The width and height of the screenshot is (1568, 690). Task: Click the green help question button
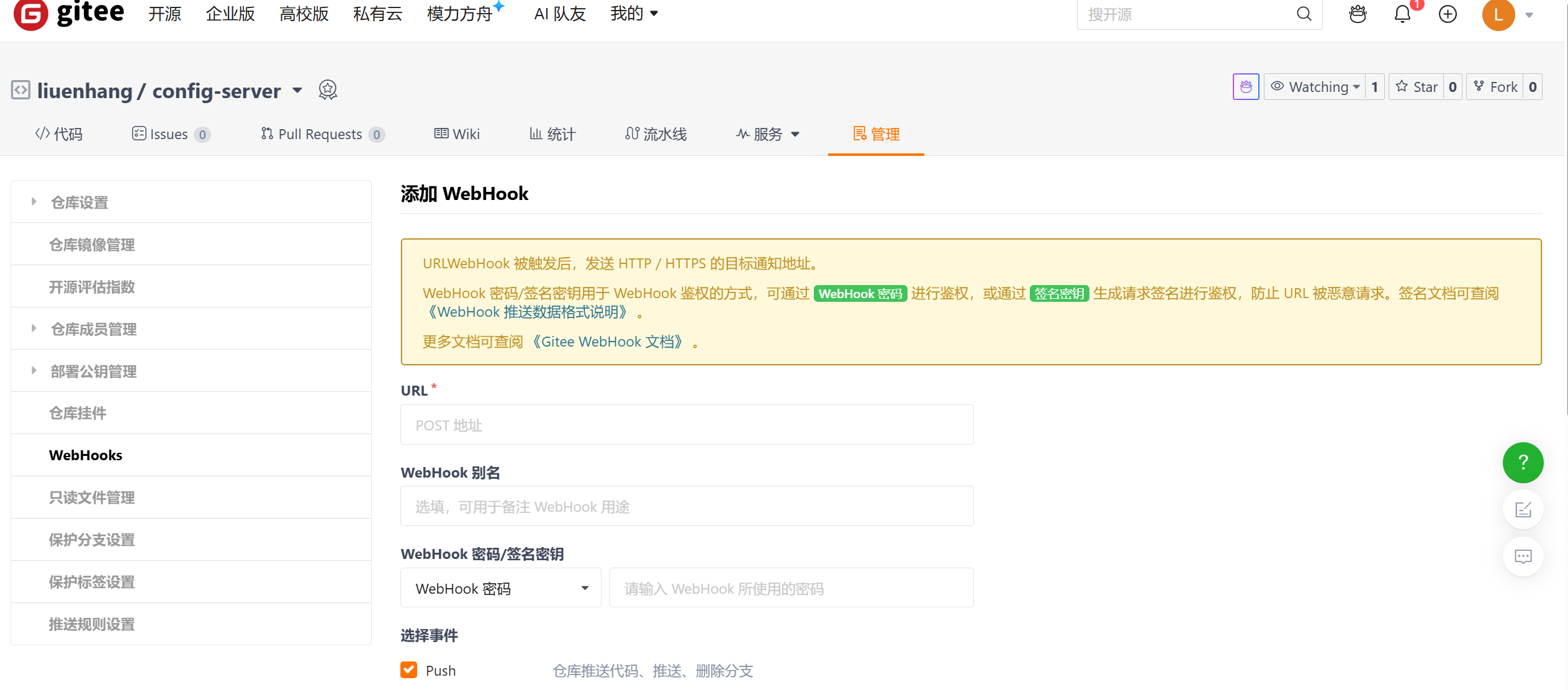coord(1523,463)
